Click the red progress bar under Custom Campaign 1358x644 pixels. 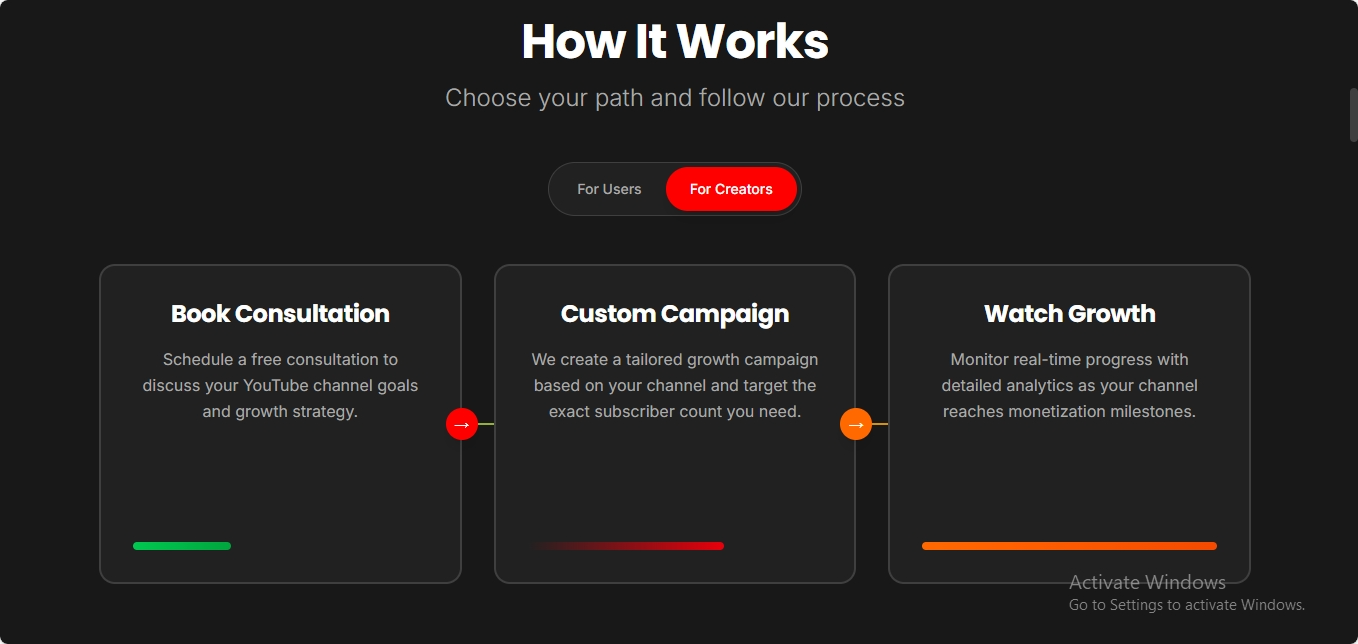pyautogui.click(x=630, y=546)
